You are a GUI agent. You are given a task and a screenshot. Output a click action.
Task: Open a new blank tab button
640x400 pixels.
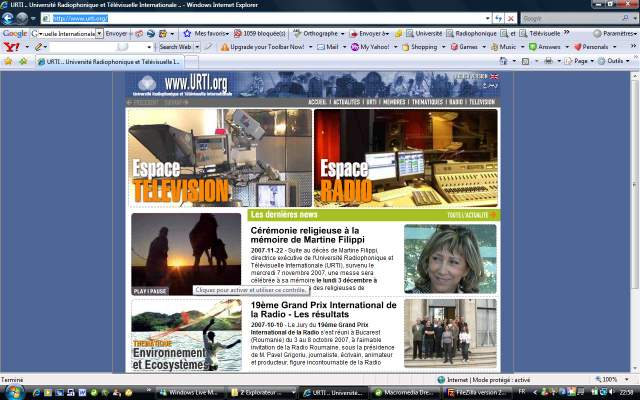[x=191, y=62]
